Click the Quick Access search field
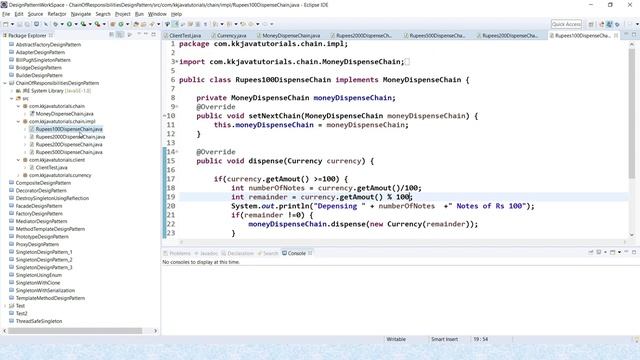Viewport: 640px width, 360px height. tap(566, 24)
